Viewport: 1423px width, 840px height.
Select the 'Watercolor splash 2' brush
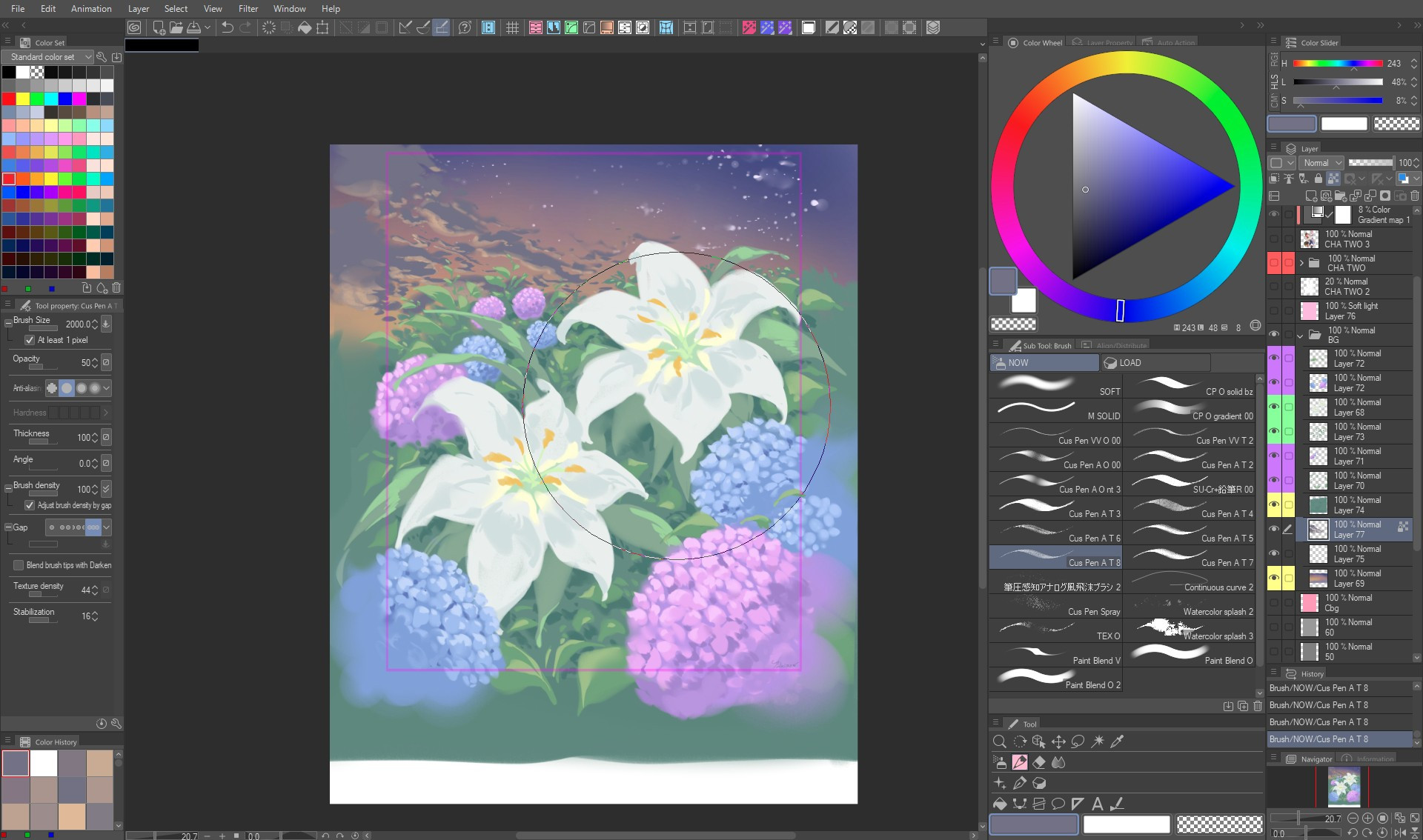[1190, 607]
